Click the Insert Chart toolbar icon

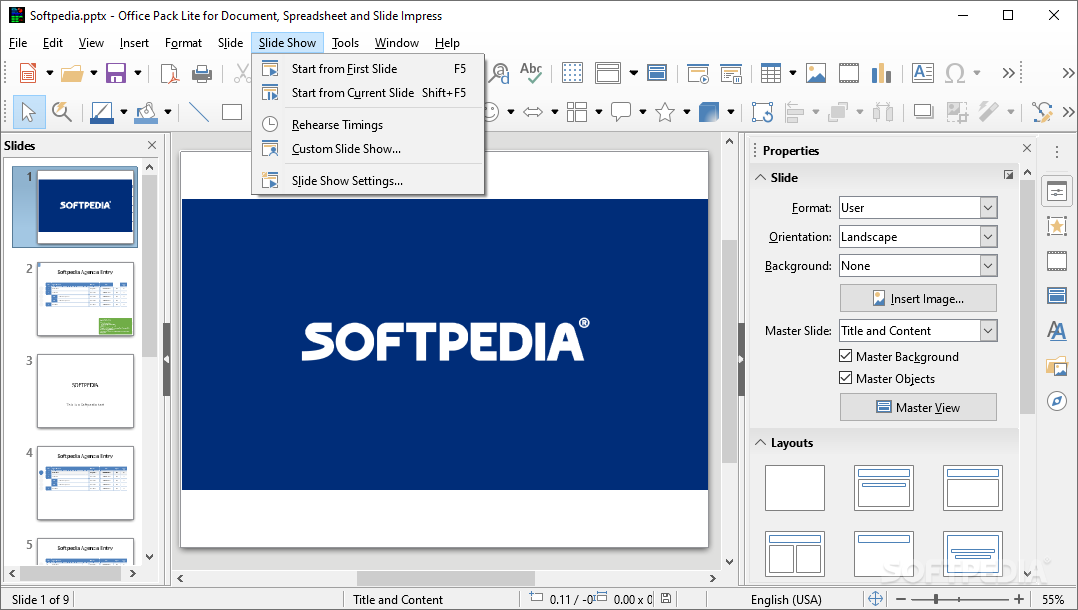tap(881, 73)
